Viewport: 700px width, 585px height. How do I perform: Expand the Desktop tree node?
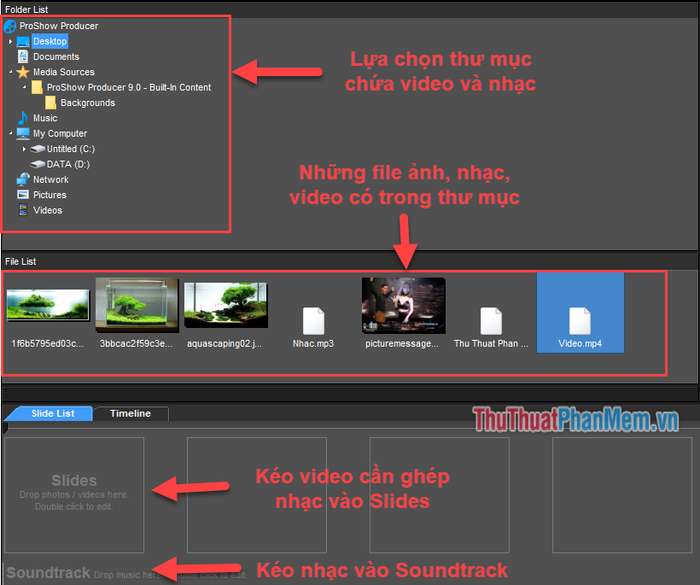tap(10, 42)
